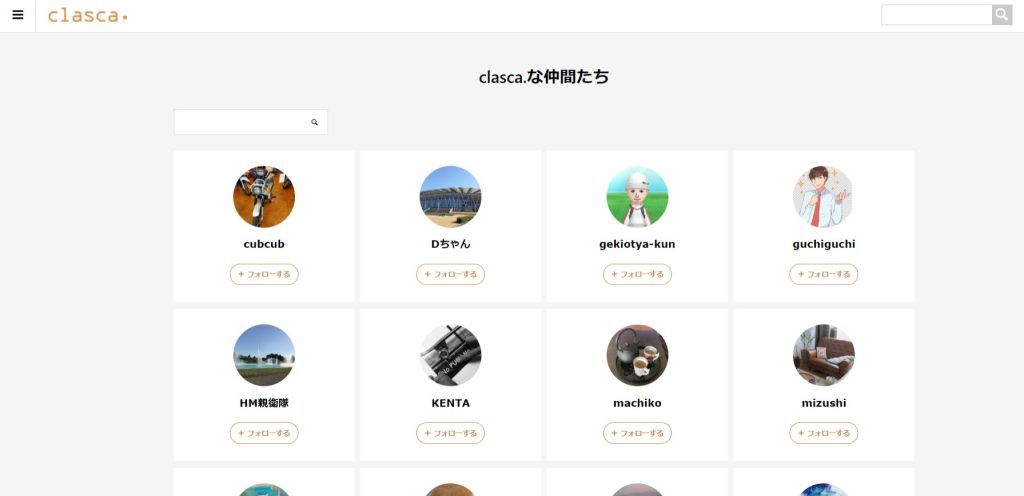Focus the member search input field
1024x496 pixels.
pyautogui.click(x=251, y=122)
